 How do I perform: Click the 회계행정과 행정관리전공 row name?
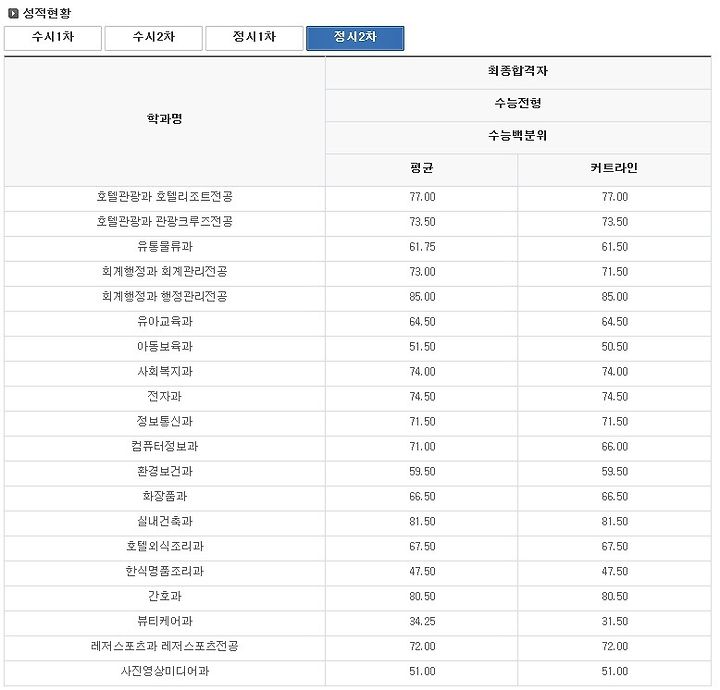(164, 297)
